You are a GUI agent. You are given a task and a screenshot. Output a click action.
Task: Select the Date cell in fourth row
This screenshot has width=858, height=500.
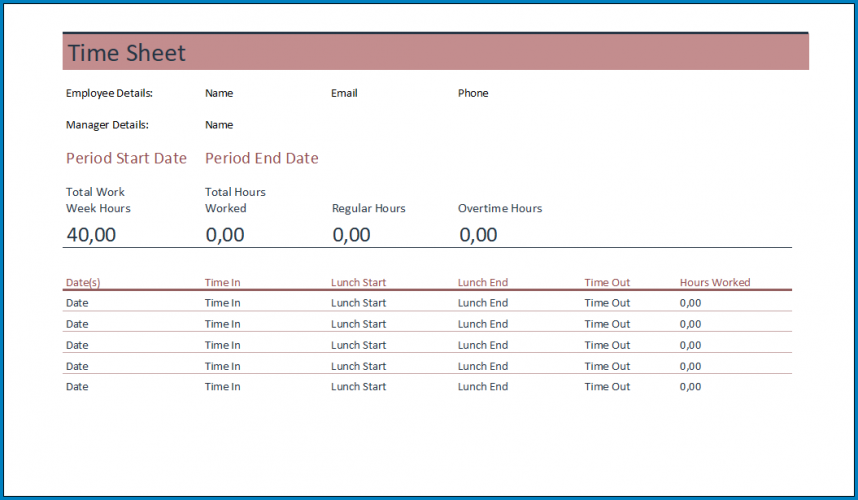(77, 366)
